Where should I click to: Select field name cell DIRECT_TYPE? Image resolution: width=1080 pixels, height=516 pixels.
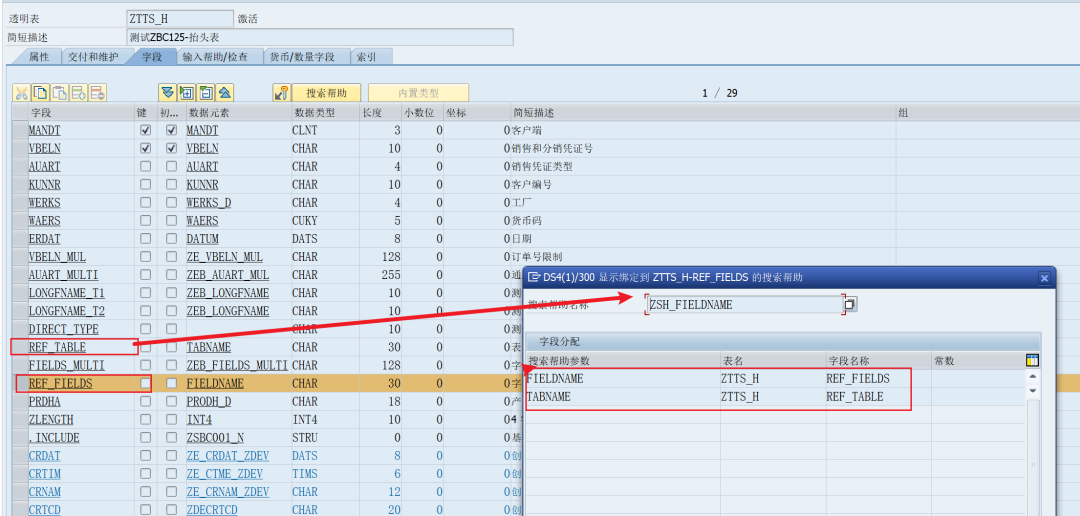pos(63,329)
